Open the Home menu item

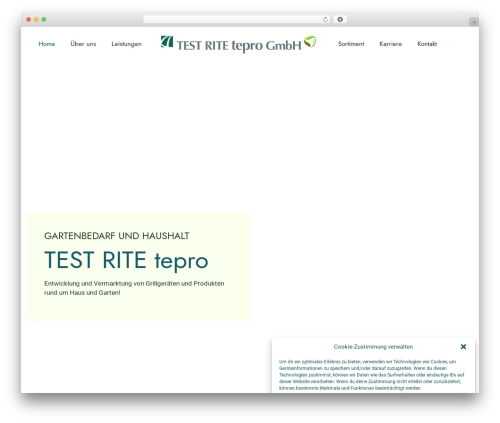tap(47, 44)
